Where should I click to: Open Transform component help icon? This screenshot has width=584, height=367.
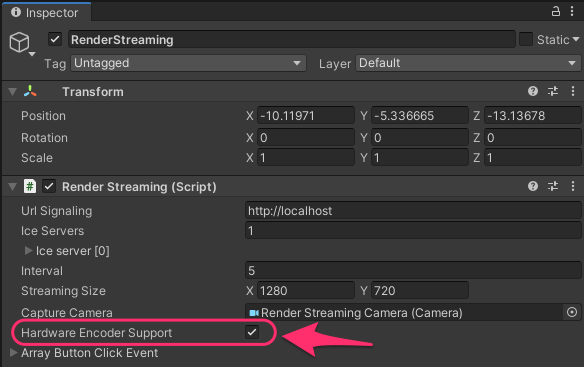[x=533, y=91]
